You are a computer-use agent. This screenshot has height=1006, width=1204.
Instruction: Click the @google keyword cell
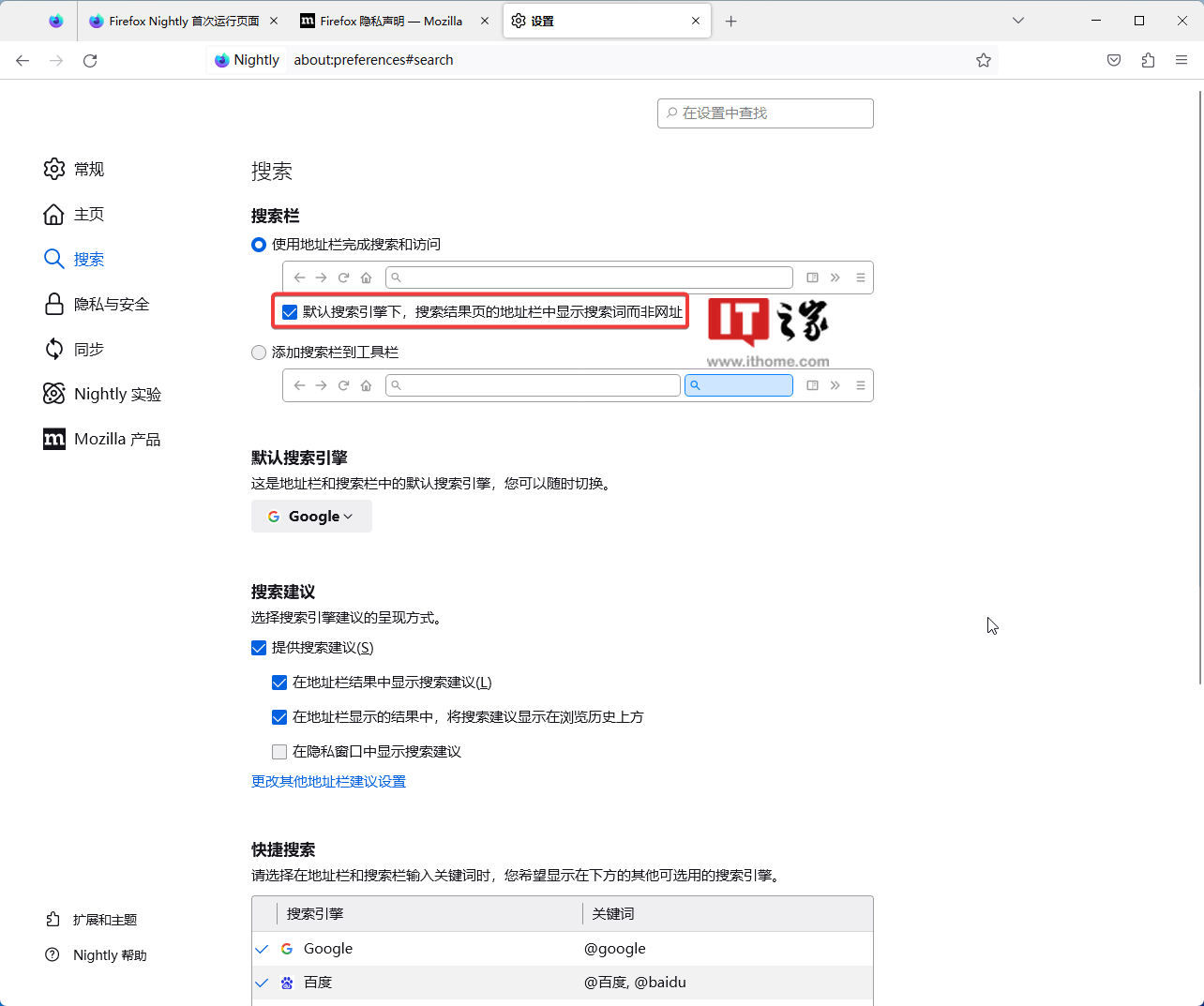(615, 949)
